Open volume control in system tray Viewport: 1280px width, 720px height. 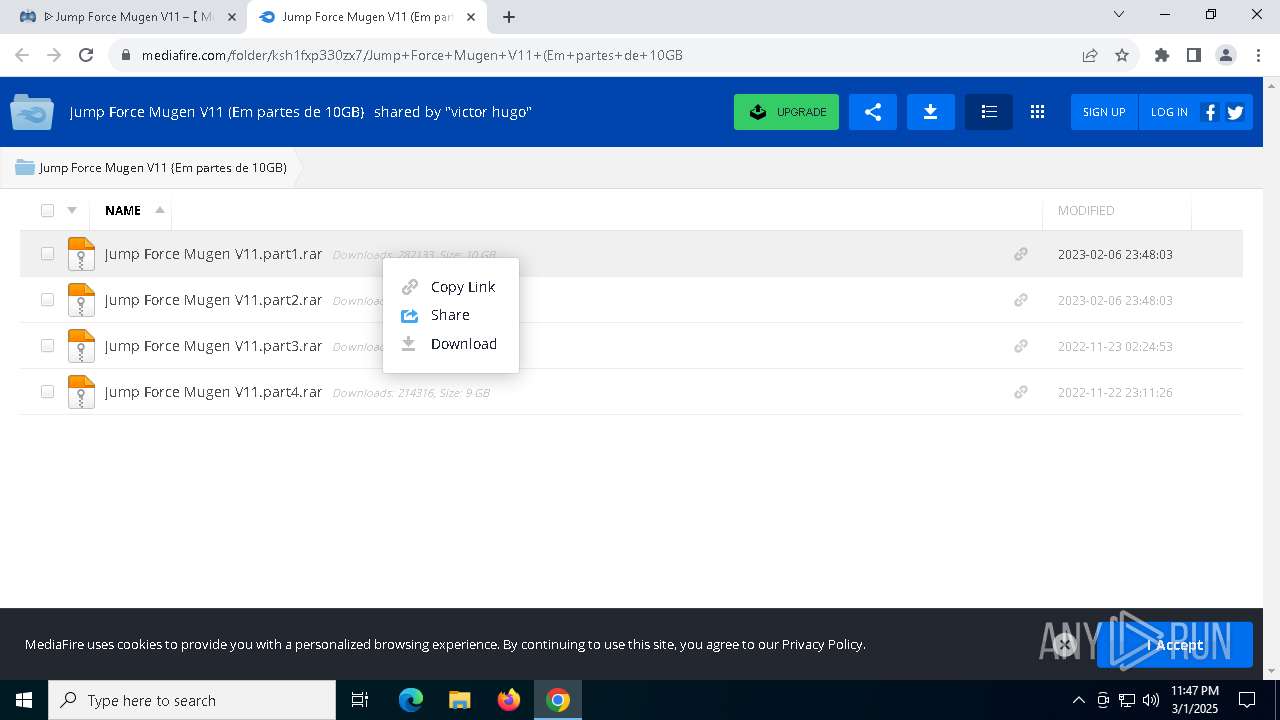pos(1151,700)
